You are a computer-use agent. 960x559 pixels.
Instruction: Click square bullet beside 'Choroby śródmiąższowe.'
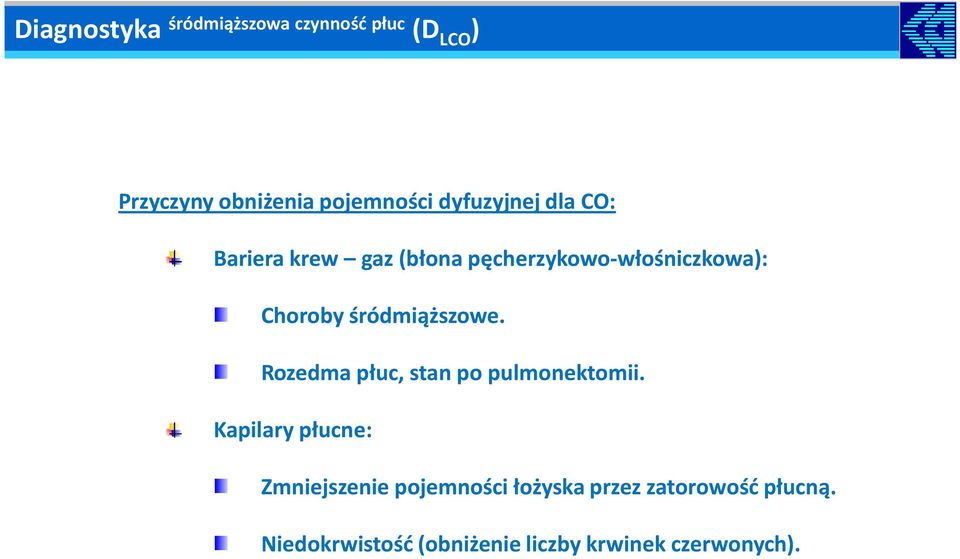click(x=221, y=315)
